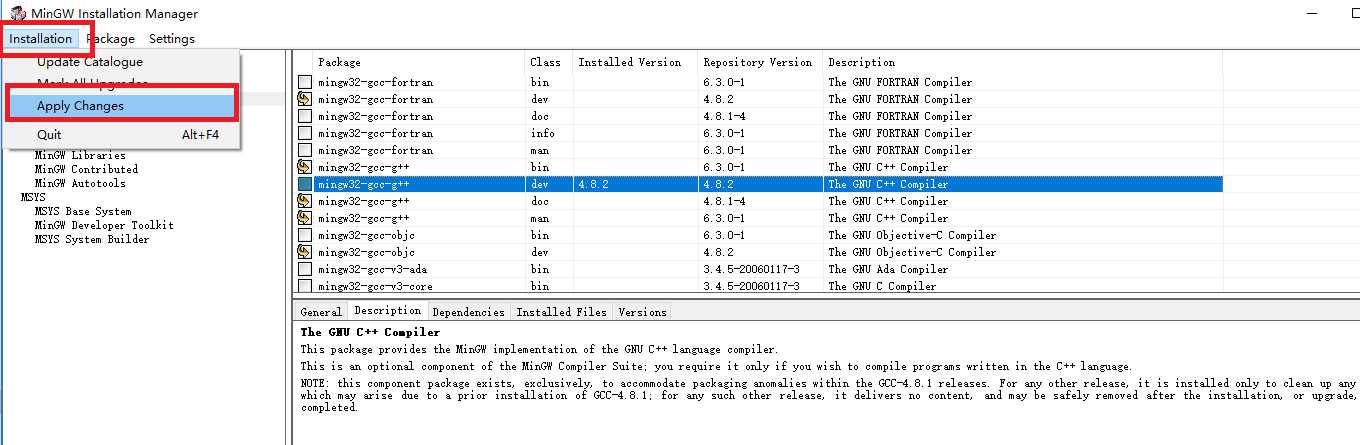The height and width of the screenshot is (445, 1360).
Task: Tick the checkbox for mingw32-gcc-v3-core bin
Action: pos(305,286)
